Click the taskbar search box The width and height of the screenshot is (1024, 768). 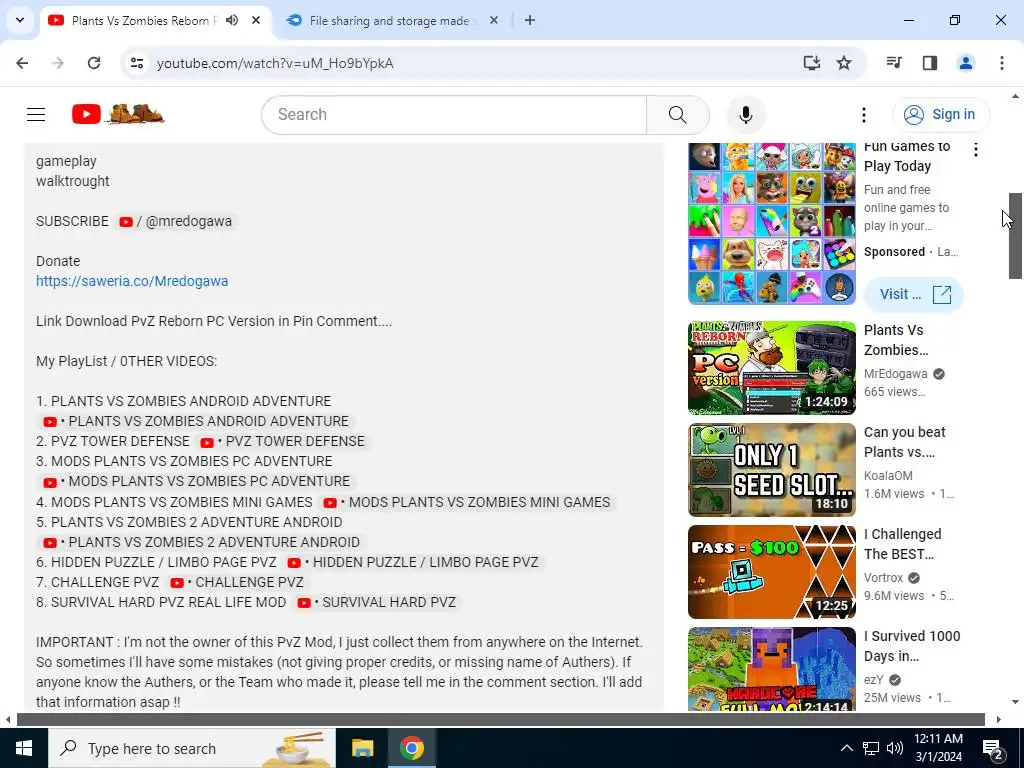pyautogui.click(x=191, y=748)
